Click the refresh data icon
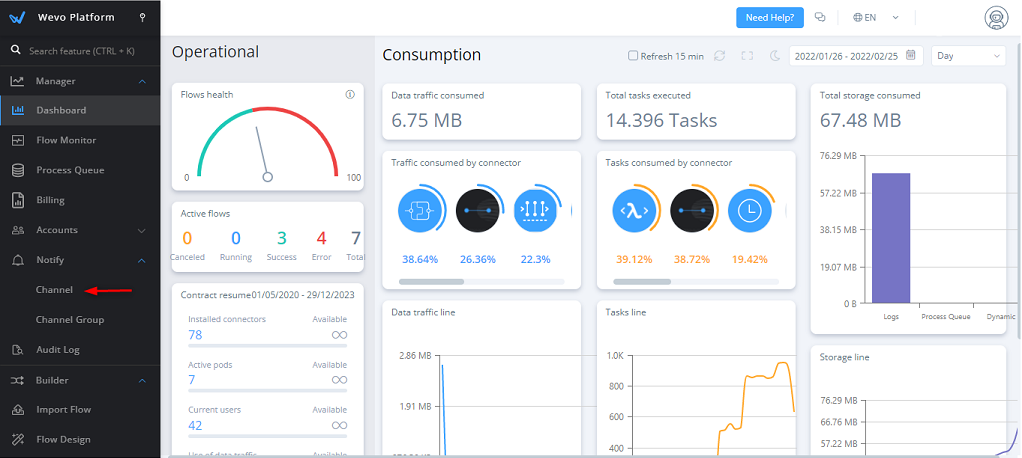 point(719,56)
